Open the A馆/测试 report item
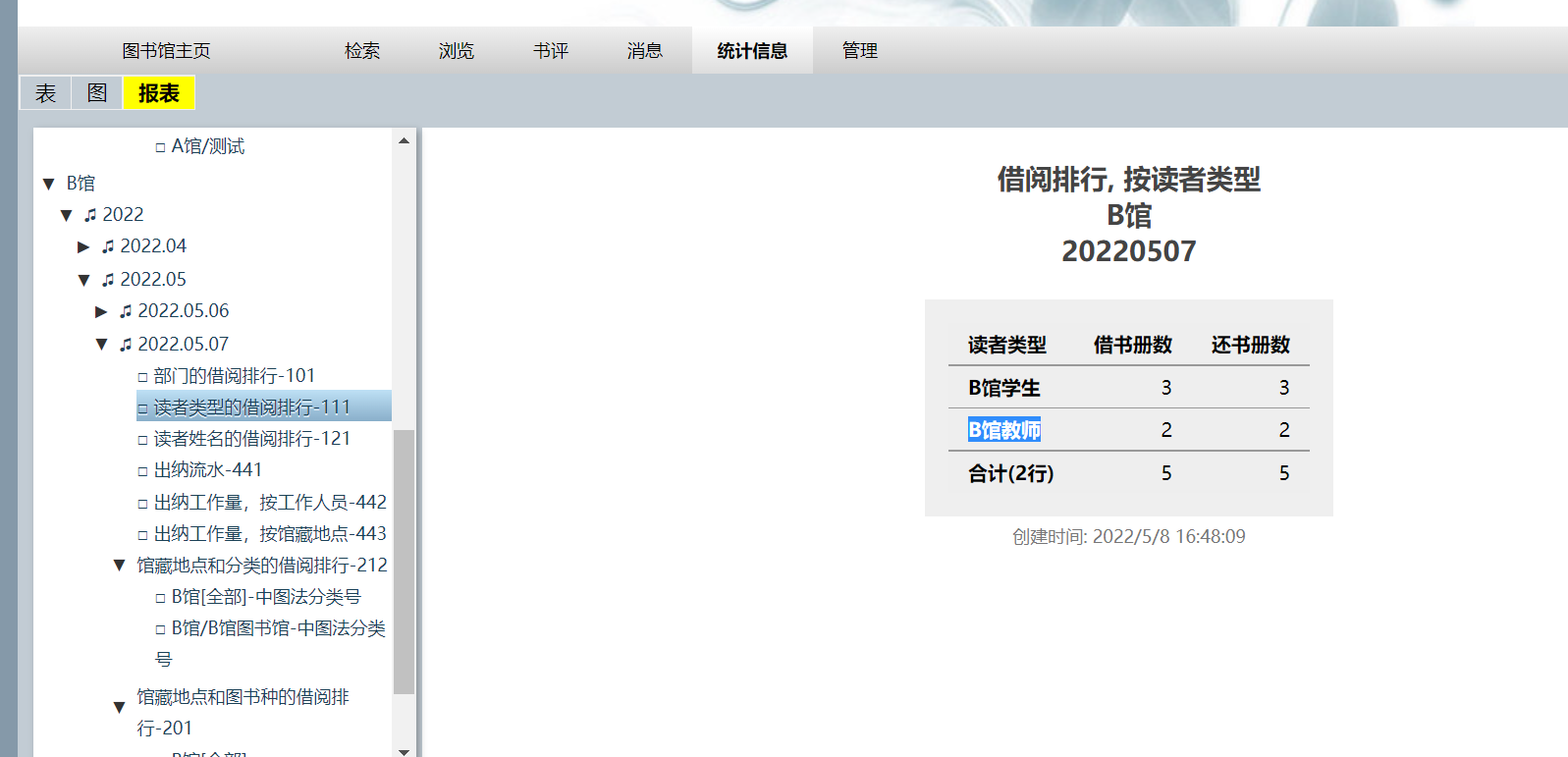Image resolution: width=1568 pixels, height=757 pixels. (x=208, y=146)
